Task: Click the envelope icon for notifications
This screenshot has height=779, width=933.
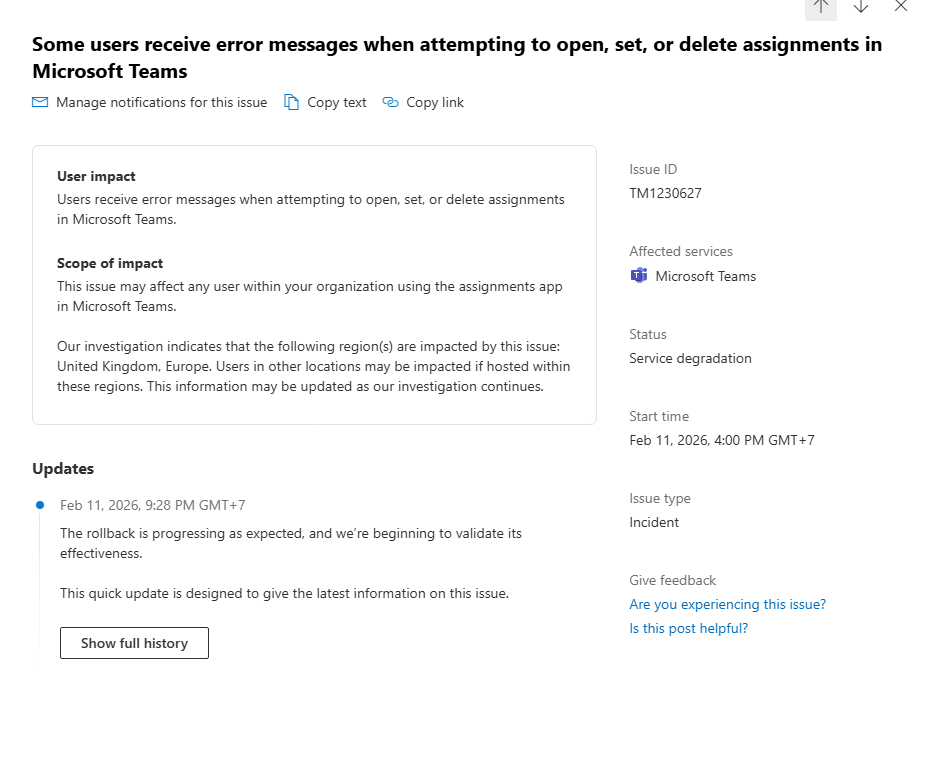Action: coord(40,102)
